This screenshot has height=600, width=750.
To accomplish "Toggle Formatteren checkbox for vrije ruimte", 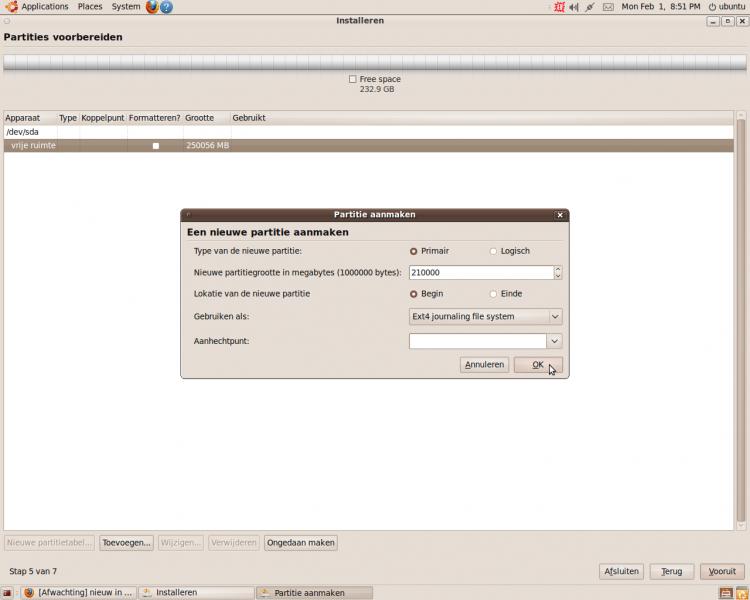I will click(155, 146).
